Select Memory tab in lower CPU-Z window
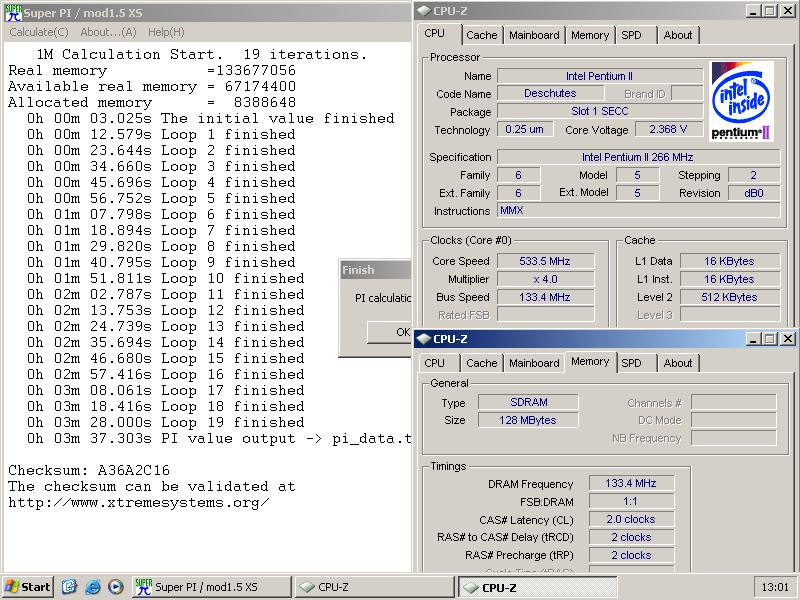This screenshot has width=800, height=600. [x=590, y=361]
